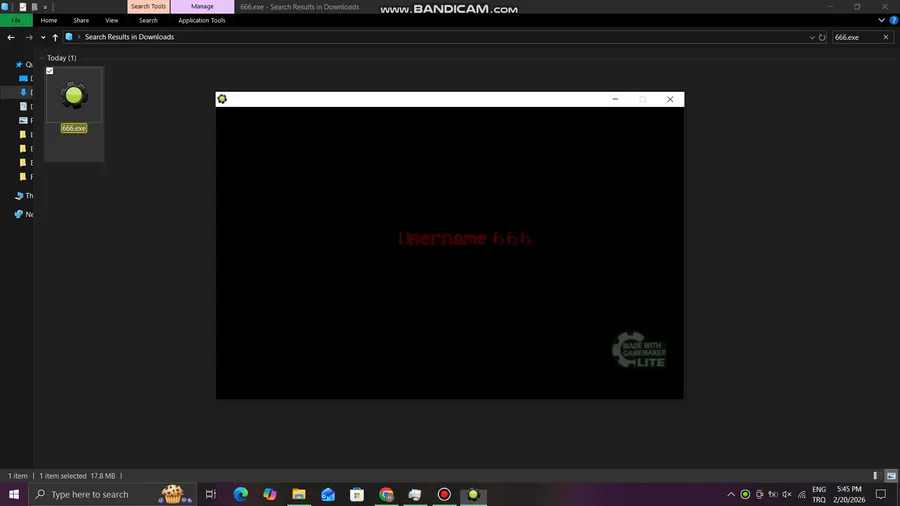
Task: Click the Manage contextual tab header
Action: (202, 6)
